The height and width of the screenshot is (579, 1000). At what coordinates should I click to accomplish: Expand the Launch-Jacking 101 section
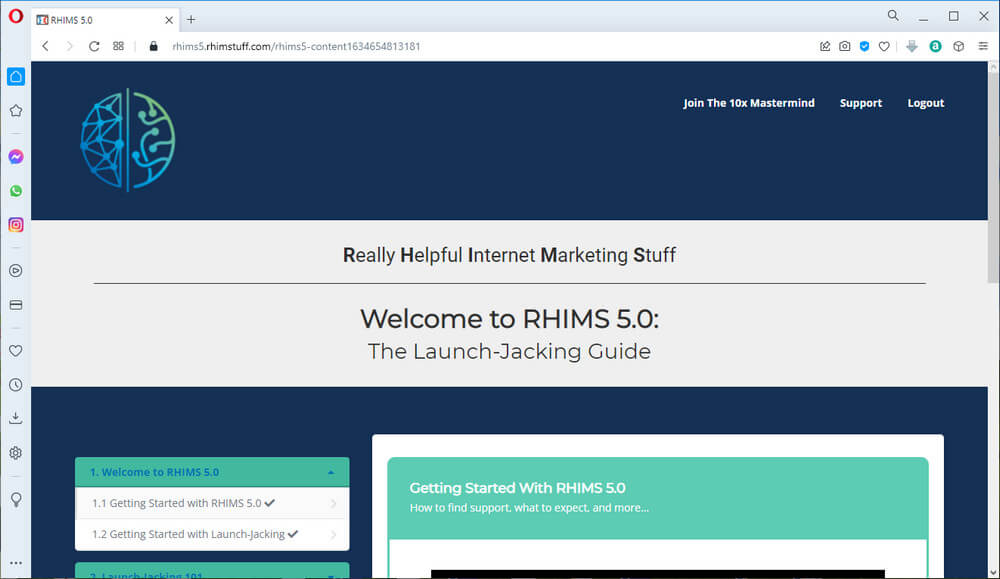pyautogui.click(x=212, y=571)
